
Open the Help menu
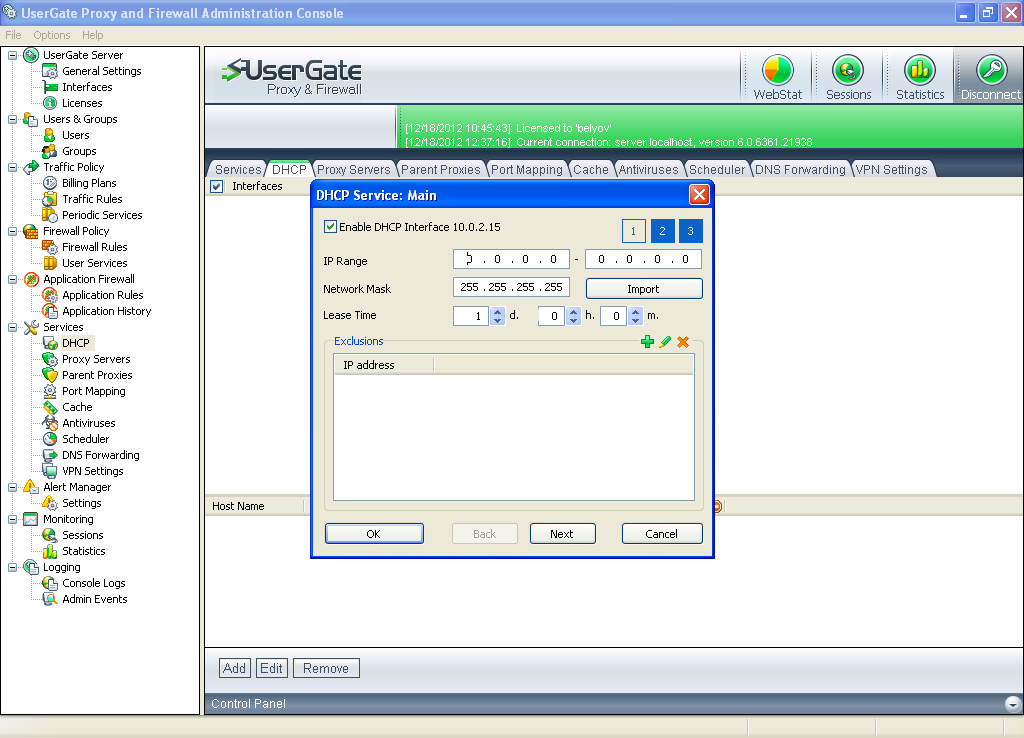[x=92, y=35]
